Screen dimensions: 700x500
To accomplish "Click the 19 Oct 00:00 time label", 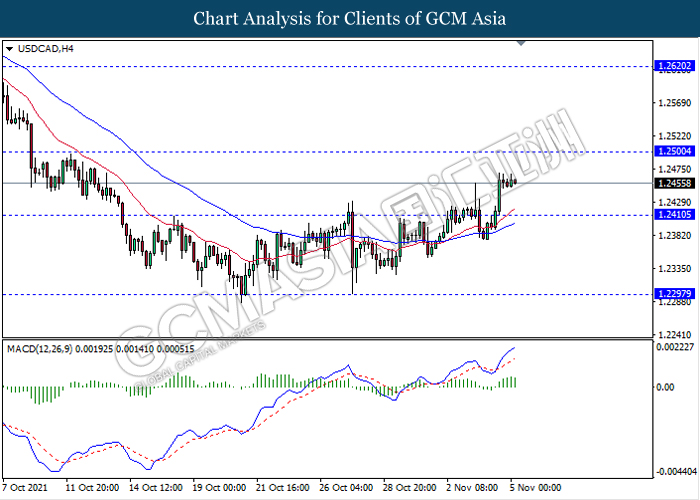I will click(219, 488).
